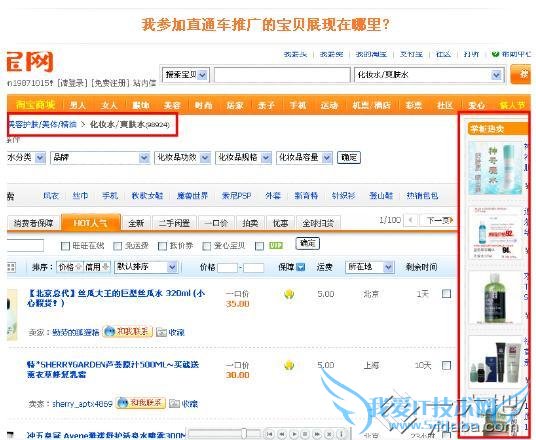Open the 水分类 dropdown
The height and width of the screenshot is (440, 536).
[x=26, y=158]
